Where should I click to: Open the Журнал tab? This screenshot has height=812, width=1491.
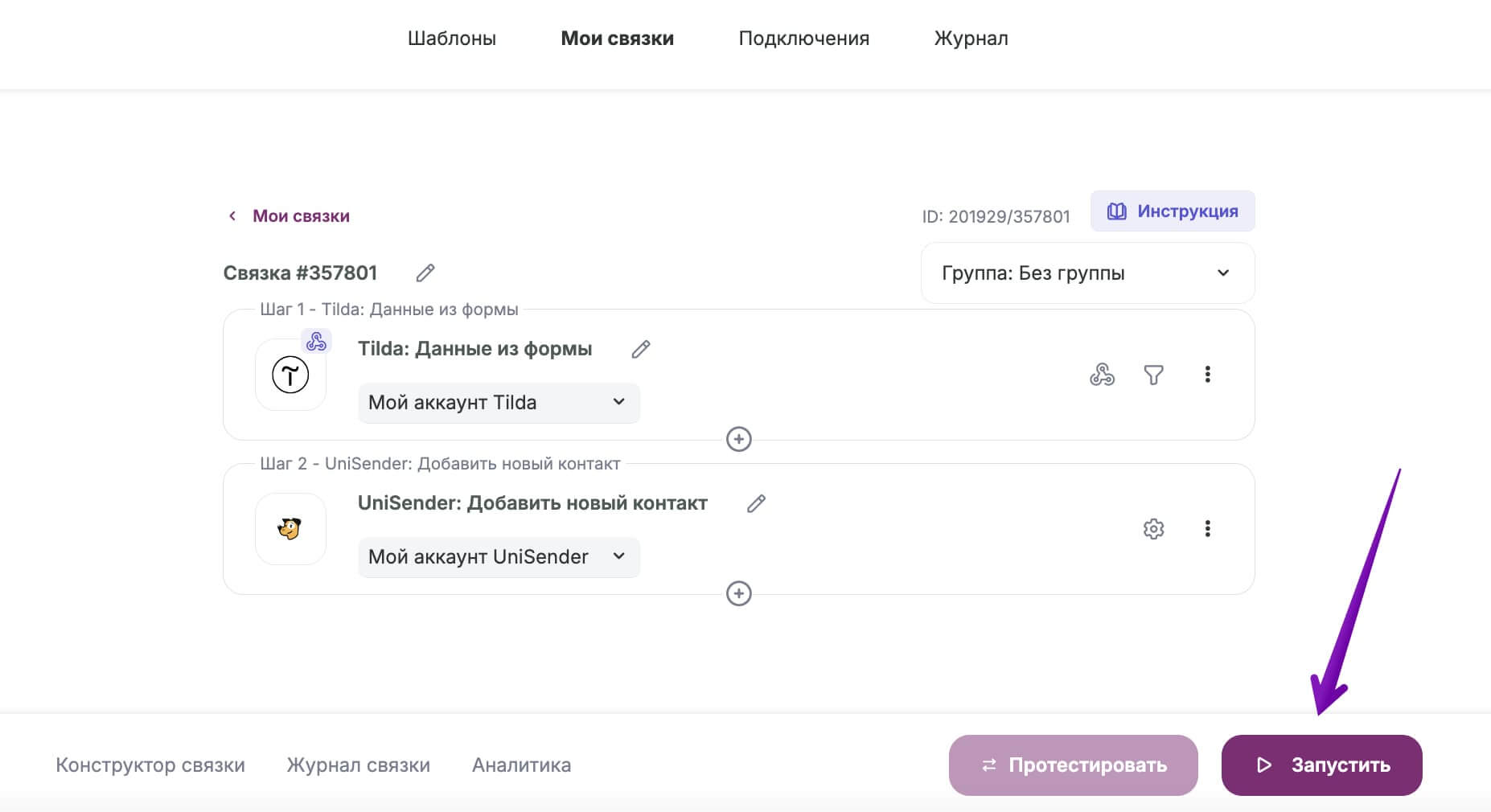[971, 39]
